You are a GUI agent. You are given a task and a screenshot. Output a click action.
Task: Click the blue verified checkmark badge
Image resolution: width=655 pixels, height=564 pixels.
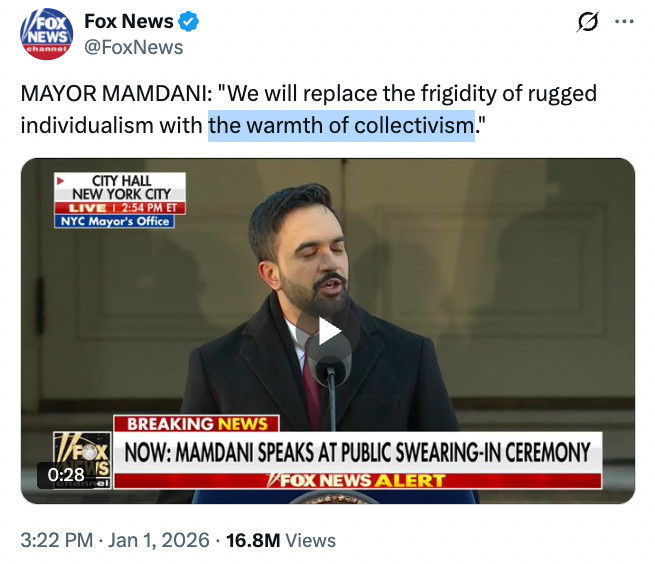(x=187, y=21)
